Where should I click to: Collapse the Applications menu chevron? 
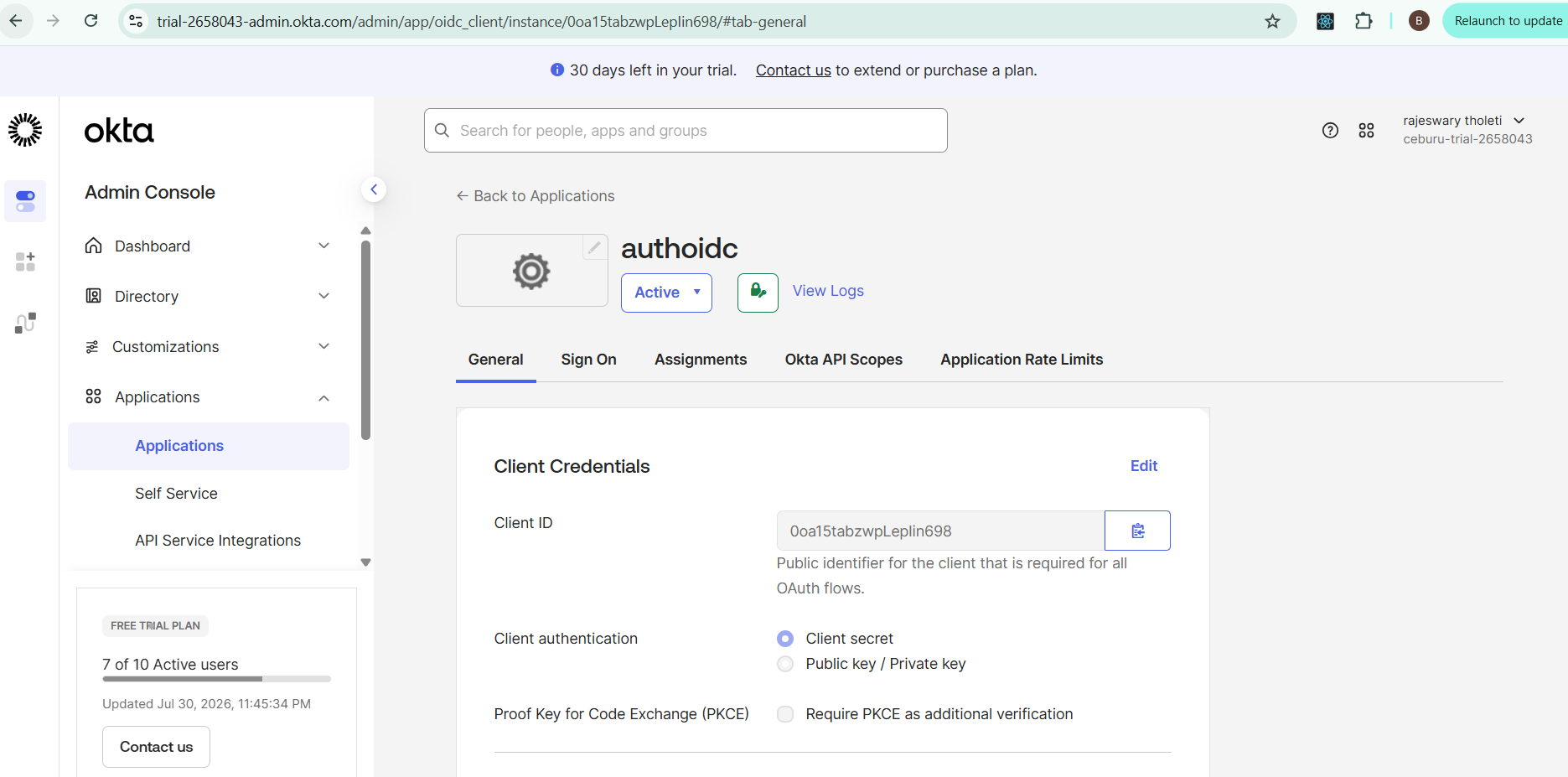[323, 398]
